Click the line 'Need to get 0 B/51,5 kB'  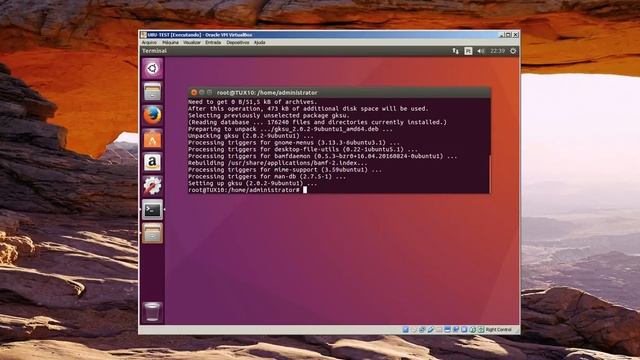pyautogui.click(x=252, y=102)
